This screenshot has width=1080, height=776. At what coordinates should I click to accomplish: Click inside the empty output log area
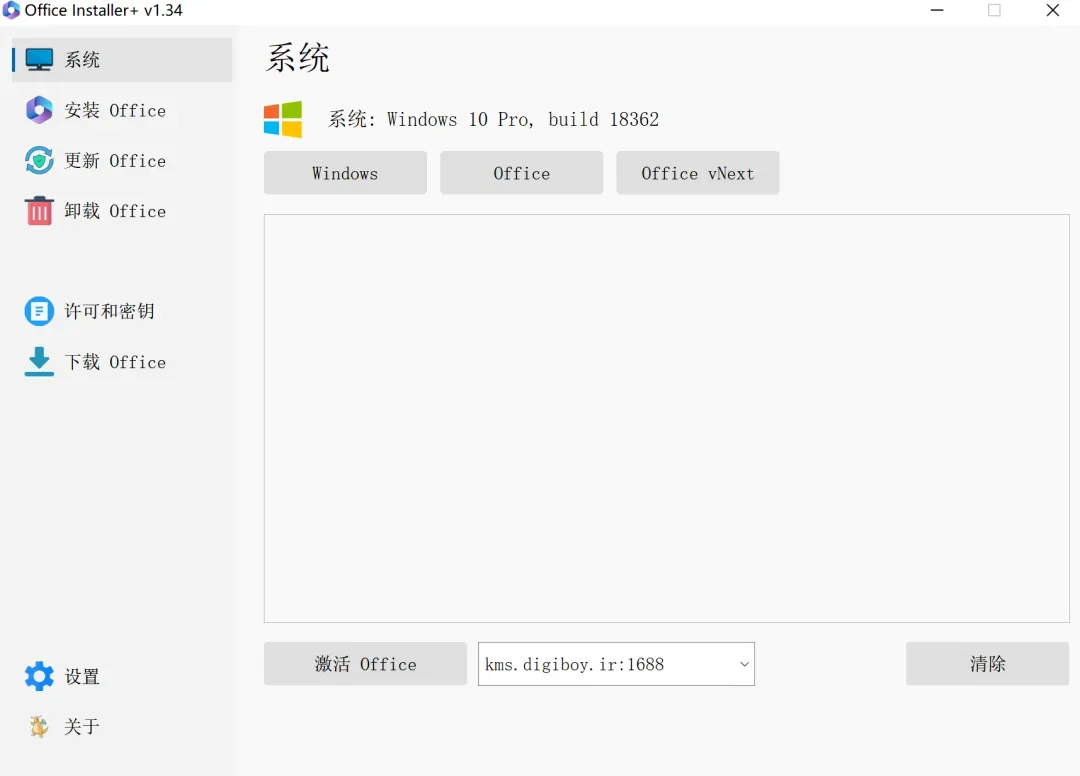(x=667, y=419)
